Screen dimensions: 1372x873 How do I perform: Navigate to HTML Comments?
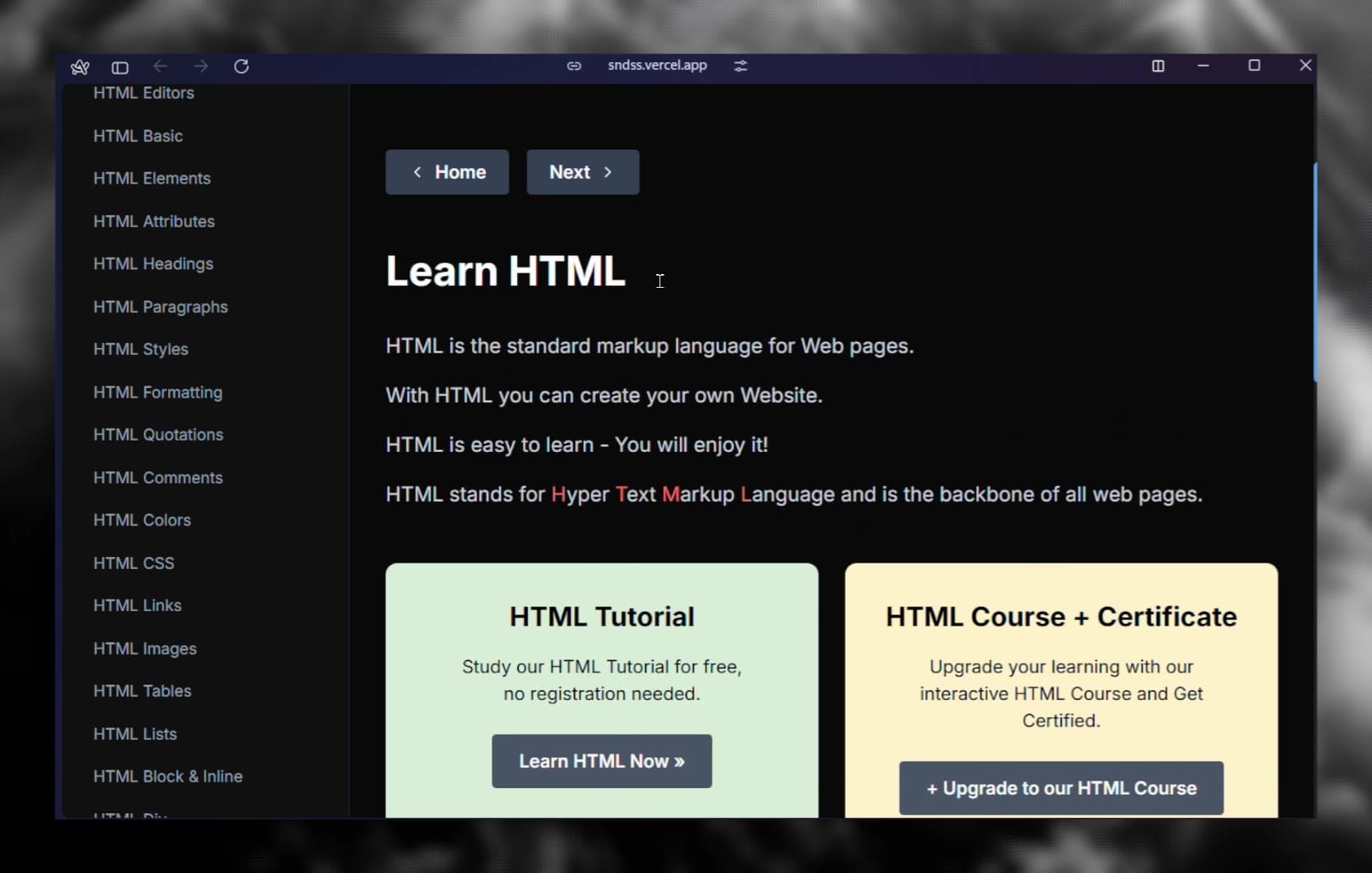pyautogui.click(x=158, y=478)
